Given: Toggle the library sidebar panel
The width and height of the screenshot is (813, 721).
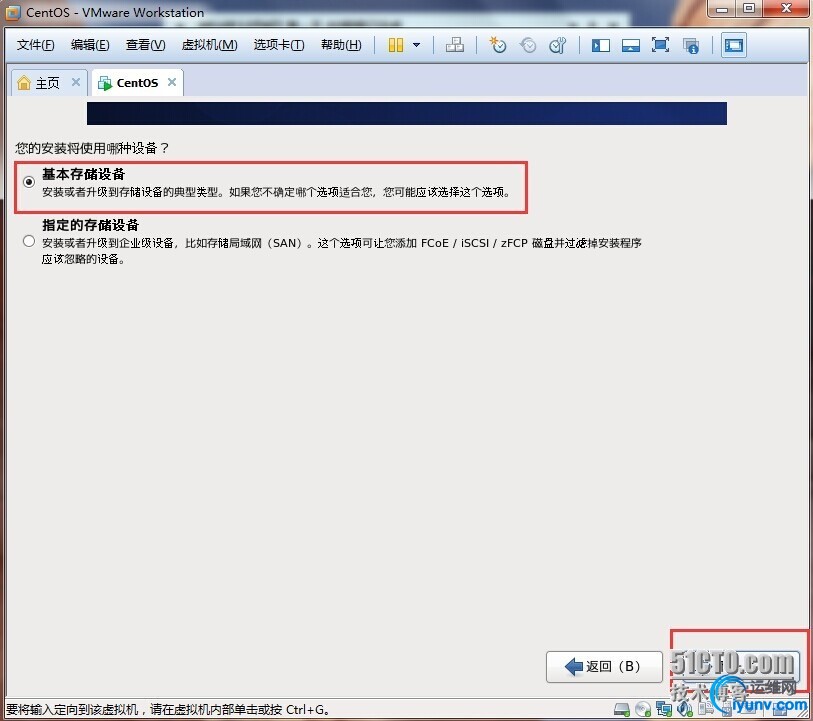Looking at the screenshot, I should click(x=600, y=45).
